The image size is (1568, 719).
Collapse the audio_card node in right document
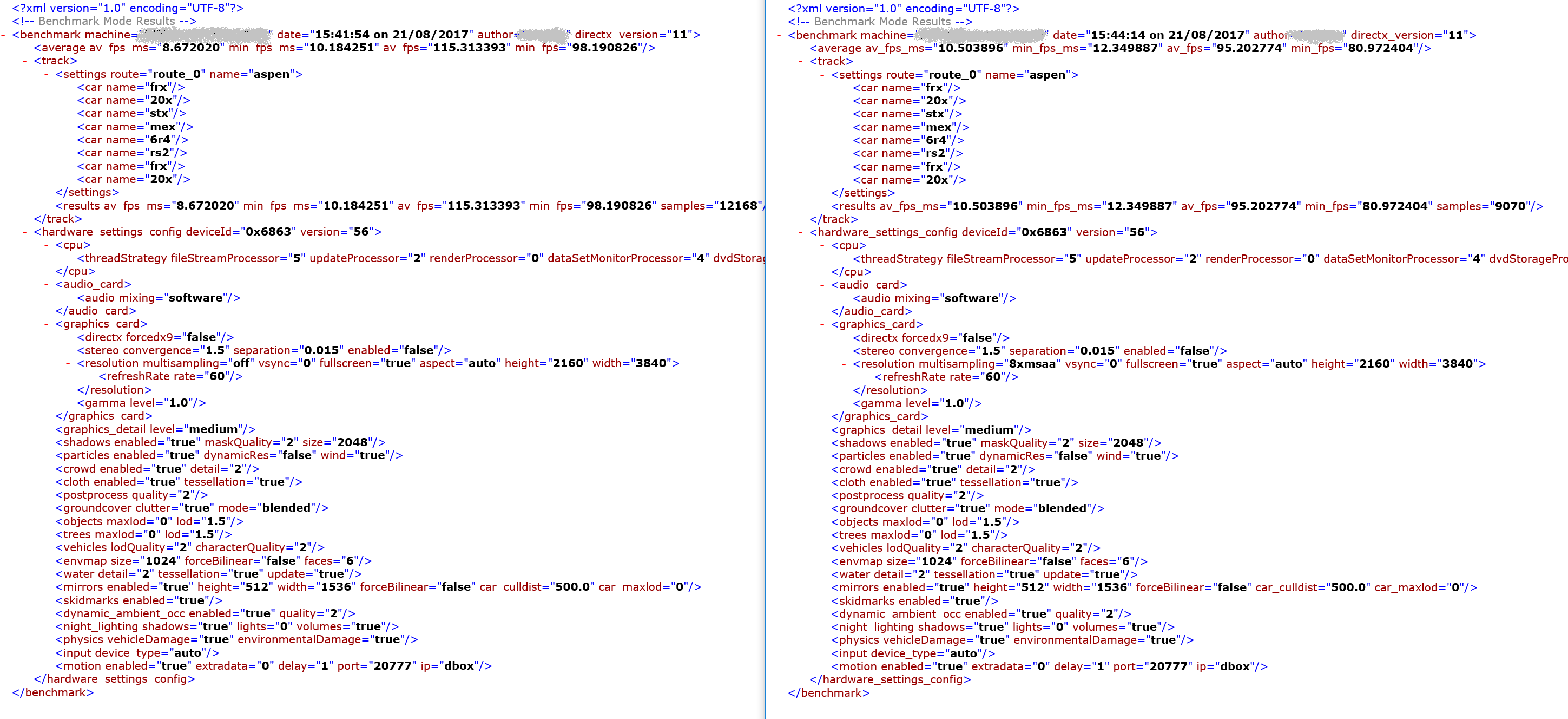click(823, 285)
